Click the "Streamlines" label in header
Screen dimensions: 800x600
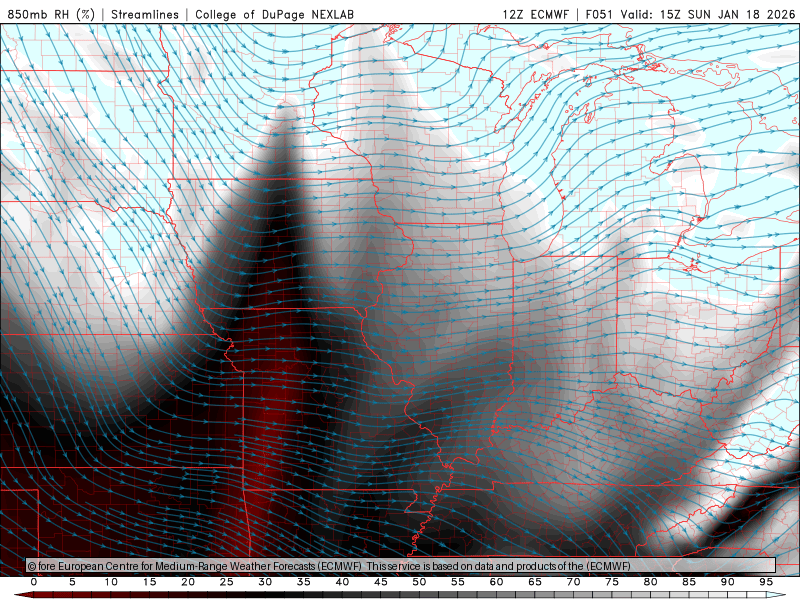(145, 14)
